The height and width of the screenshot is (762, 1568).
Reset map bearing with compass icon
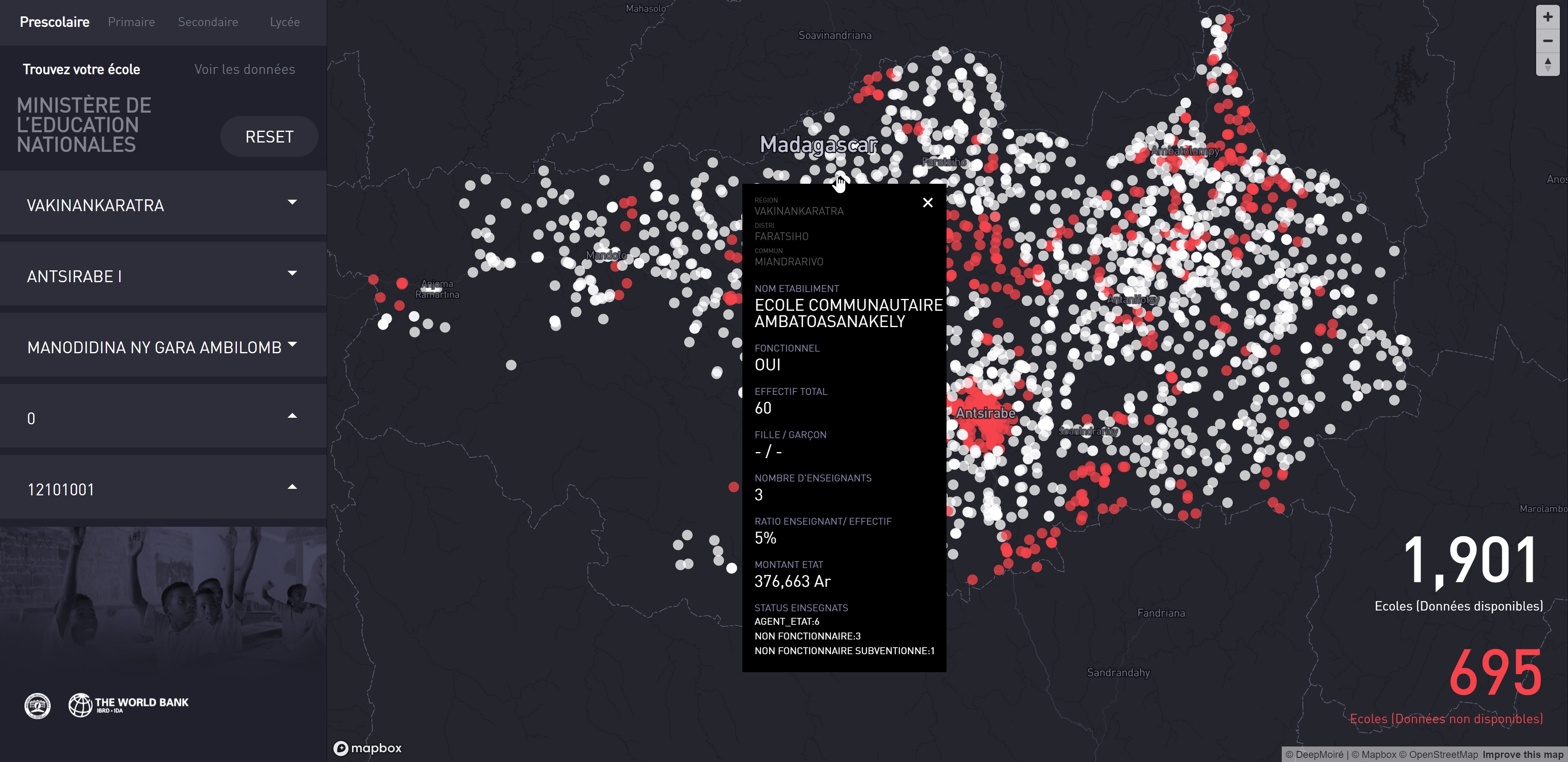coord(1547,64)
